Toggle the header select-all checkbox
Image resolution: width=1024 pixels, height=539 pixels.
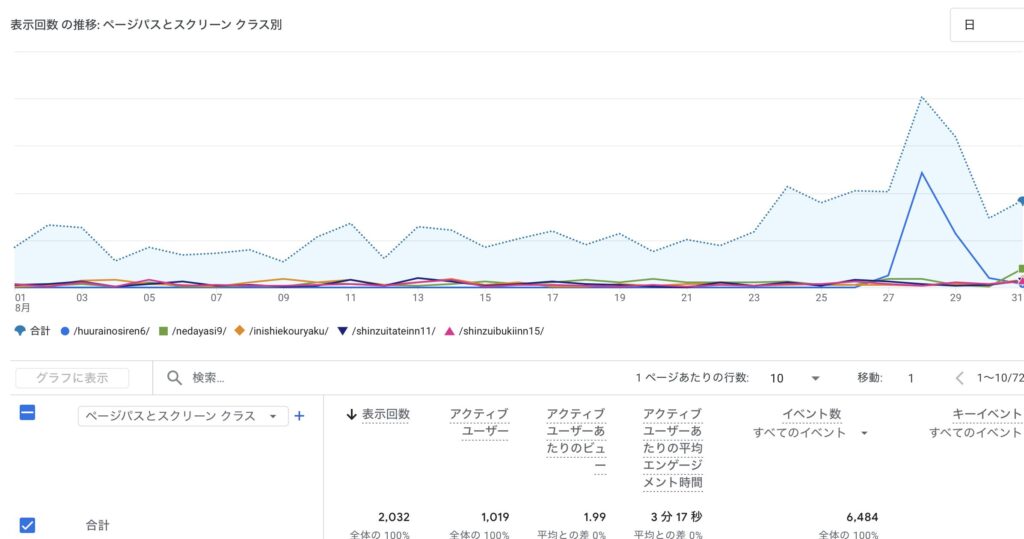[28, 412]
